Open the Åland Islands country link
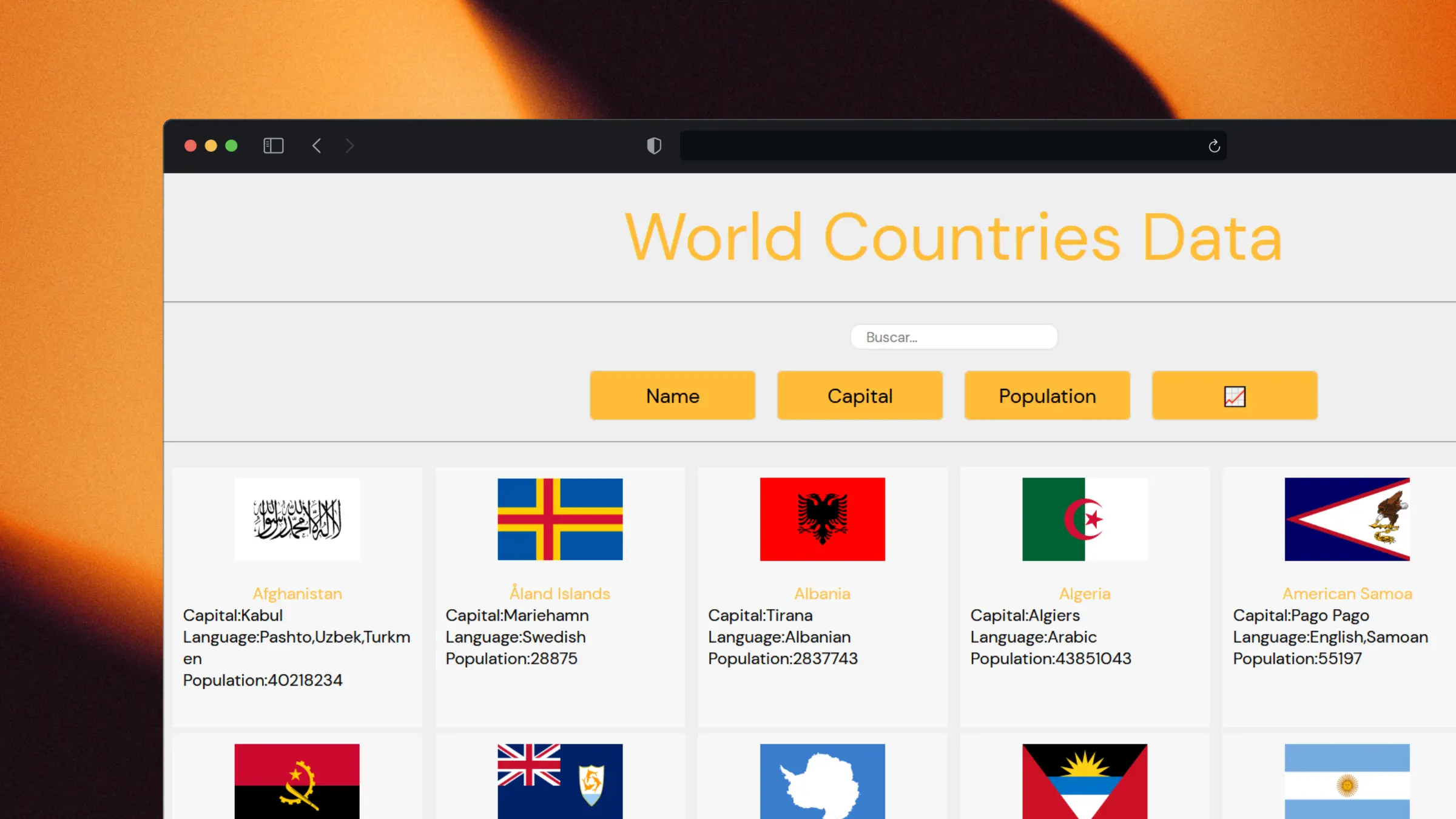The height and width of the screenshot is (819, 1456). click(x=559, y=593)
